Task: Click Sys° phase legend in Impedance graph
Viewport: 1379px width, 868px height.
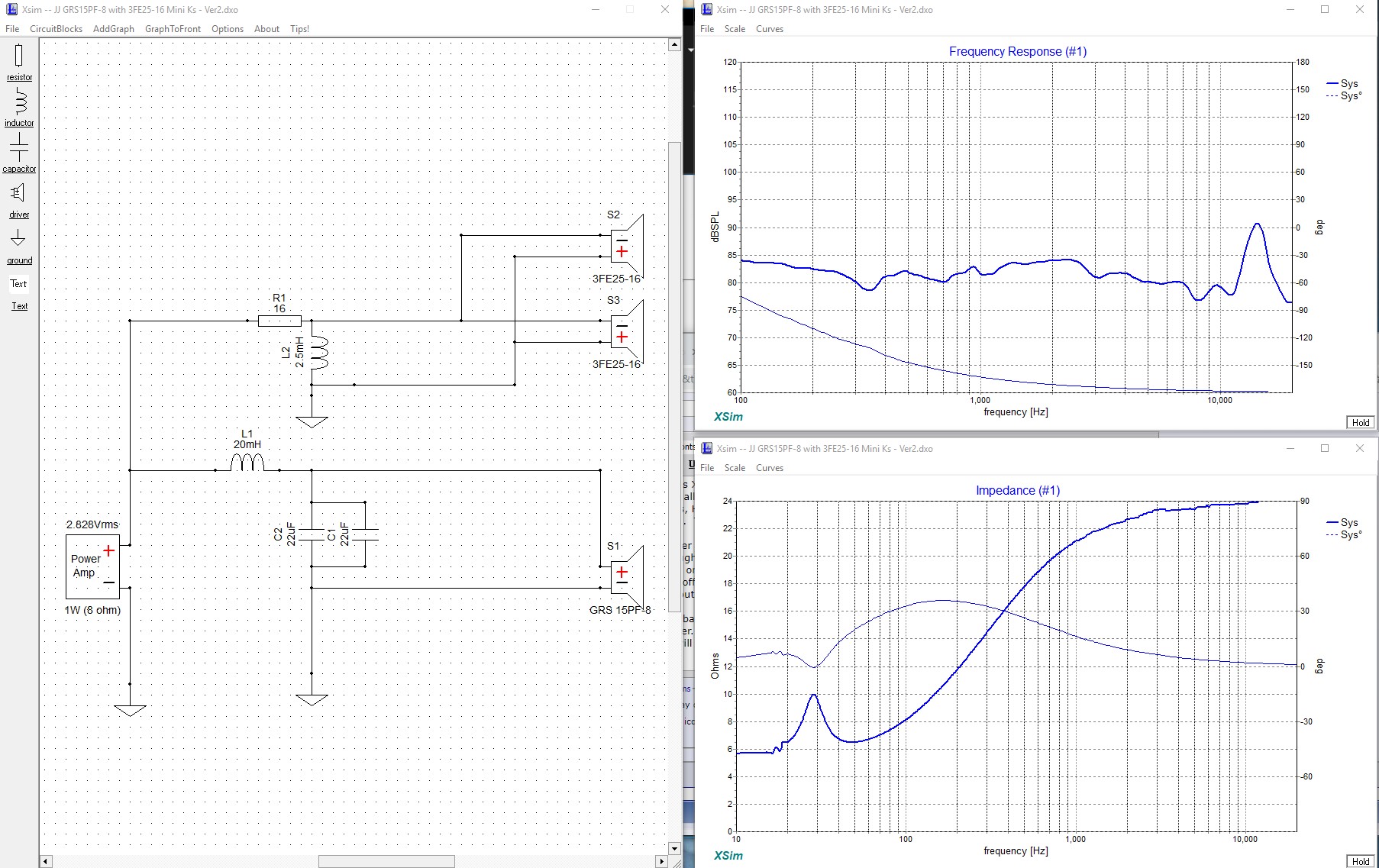Action: pyautogui.click(x=1344, y=534)
